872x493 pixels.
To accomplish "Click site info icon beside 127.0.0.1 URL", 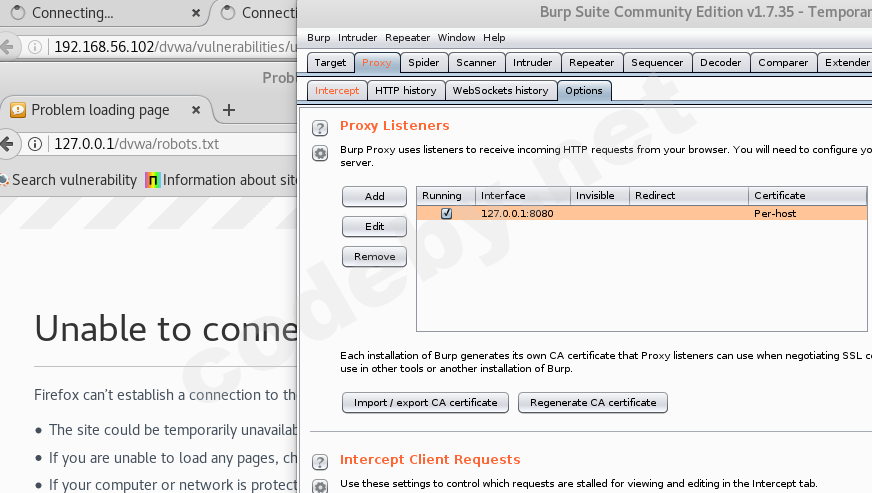I will [x=35, y=144].
